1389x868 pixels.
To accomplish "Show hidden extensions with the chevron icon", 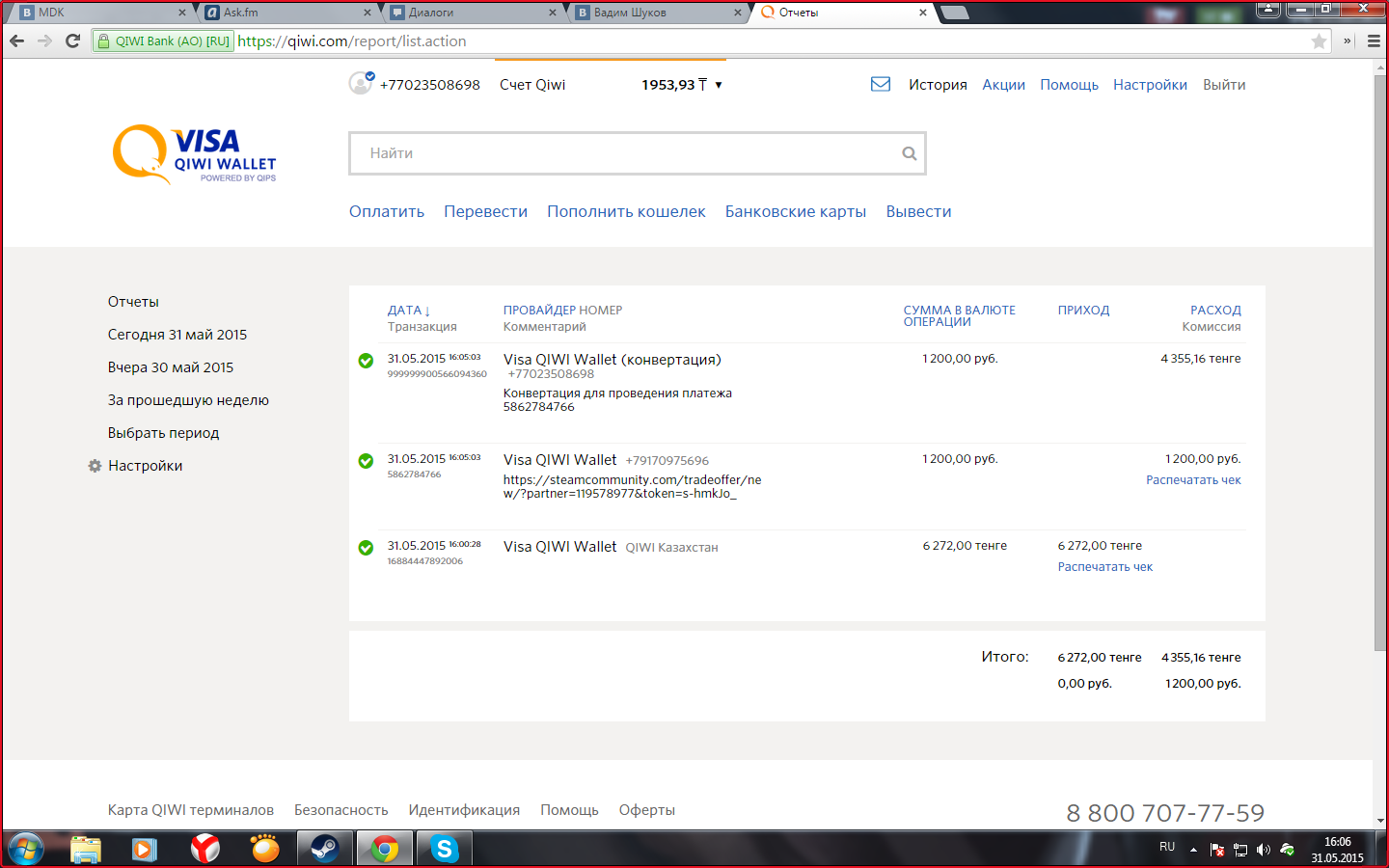I will pos(1348,41).
